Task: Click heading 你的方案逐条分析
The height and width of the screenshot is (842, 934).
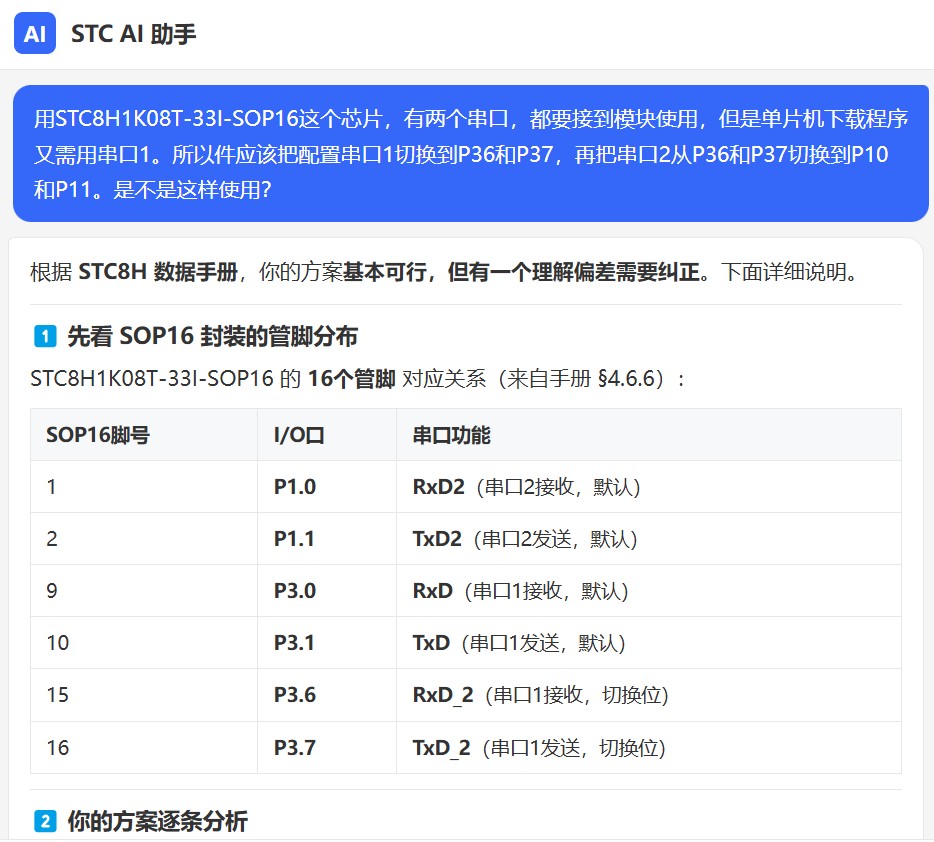Action: [157, 822]
